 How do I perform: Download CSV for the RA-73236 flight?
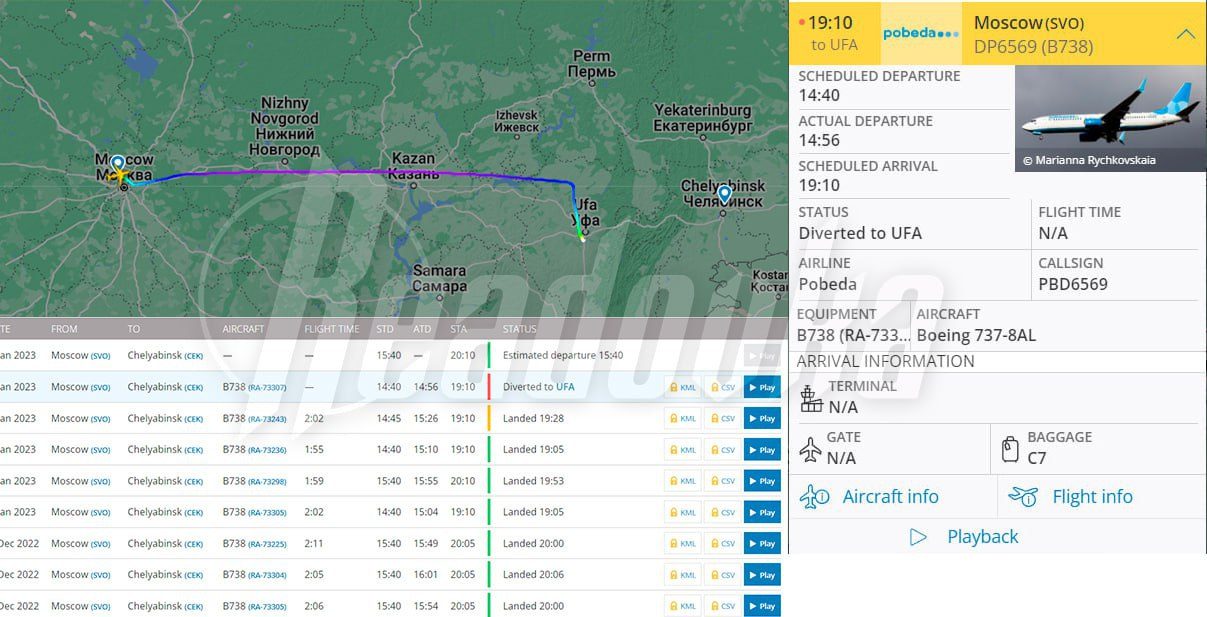721,450
